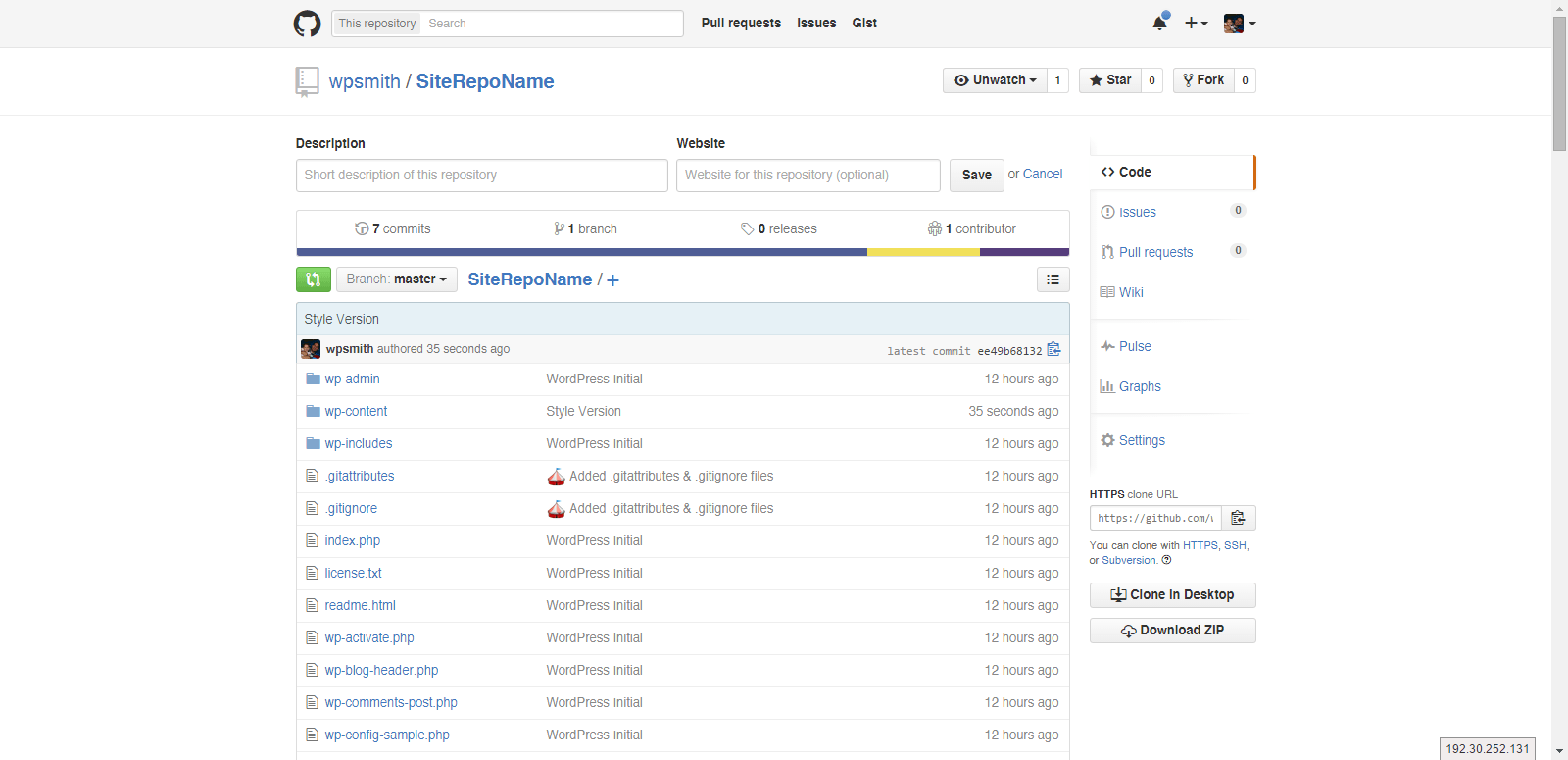Click the green compare and review button
The width and height of the screenshot is (1568, 760).
click(x=314, y=279)
